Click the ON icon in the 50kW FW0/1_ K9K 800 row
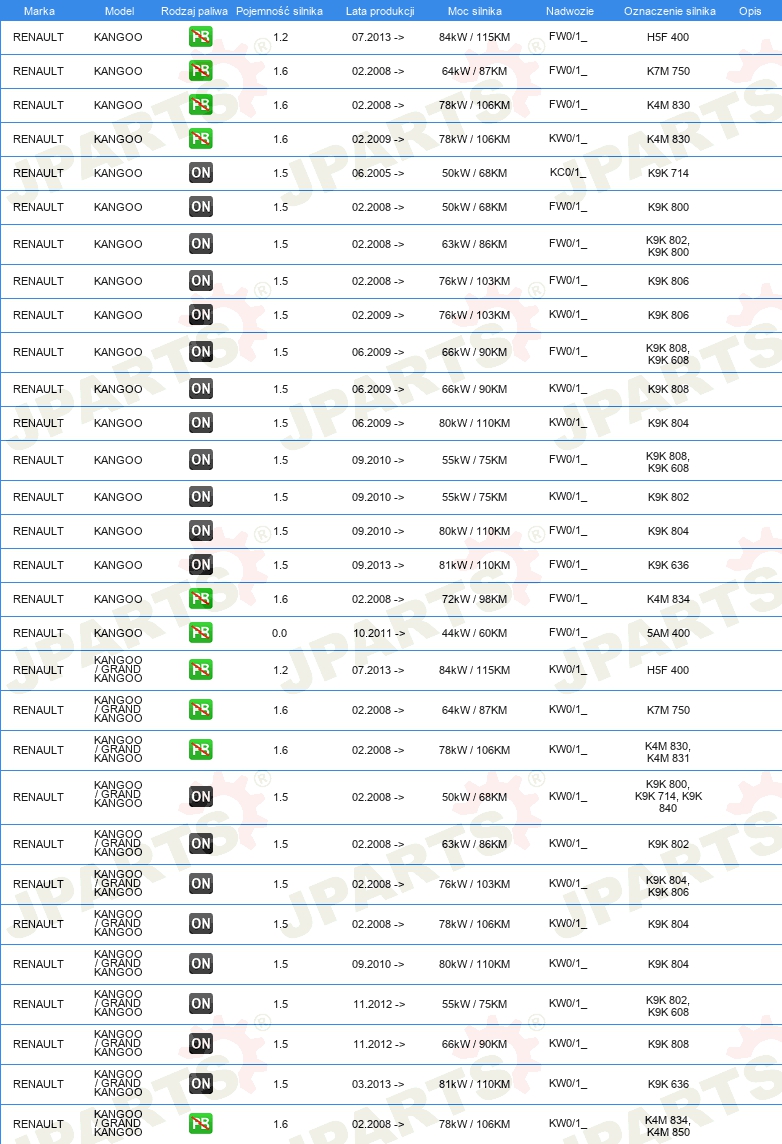This screenshot has height=1144, width=782. pos(201,207)
